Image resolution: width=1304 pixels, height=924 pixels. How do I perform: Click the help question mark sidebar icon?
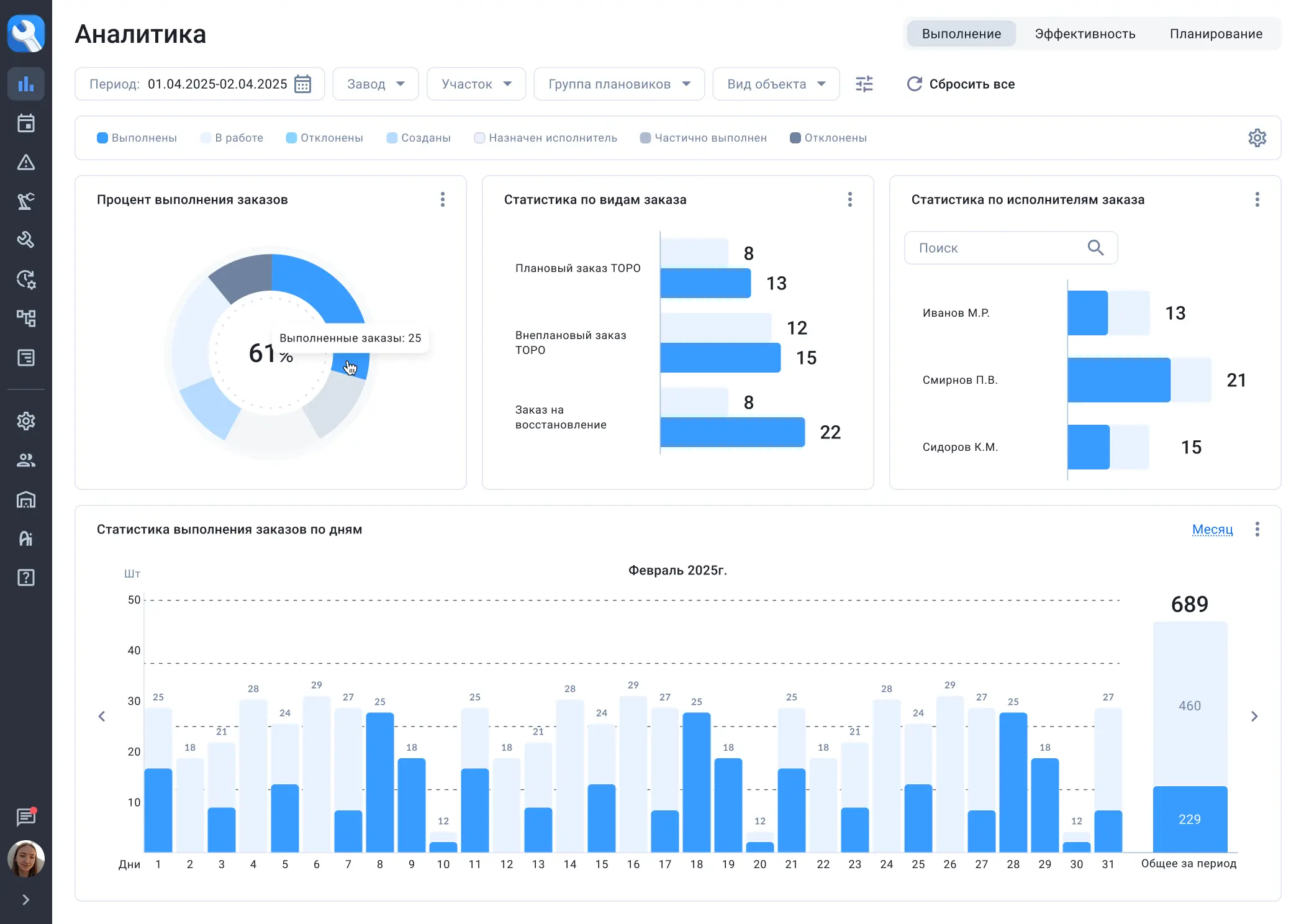click(x=25, y=577)
